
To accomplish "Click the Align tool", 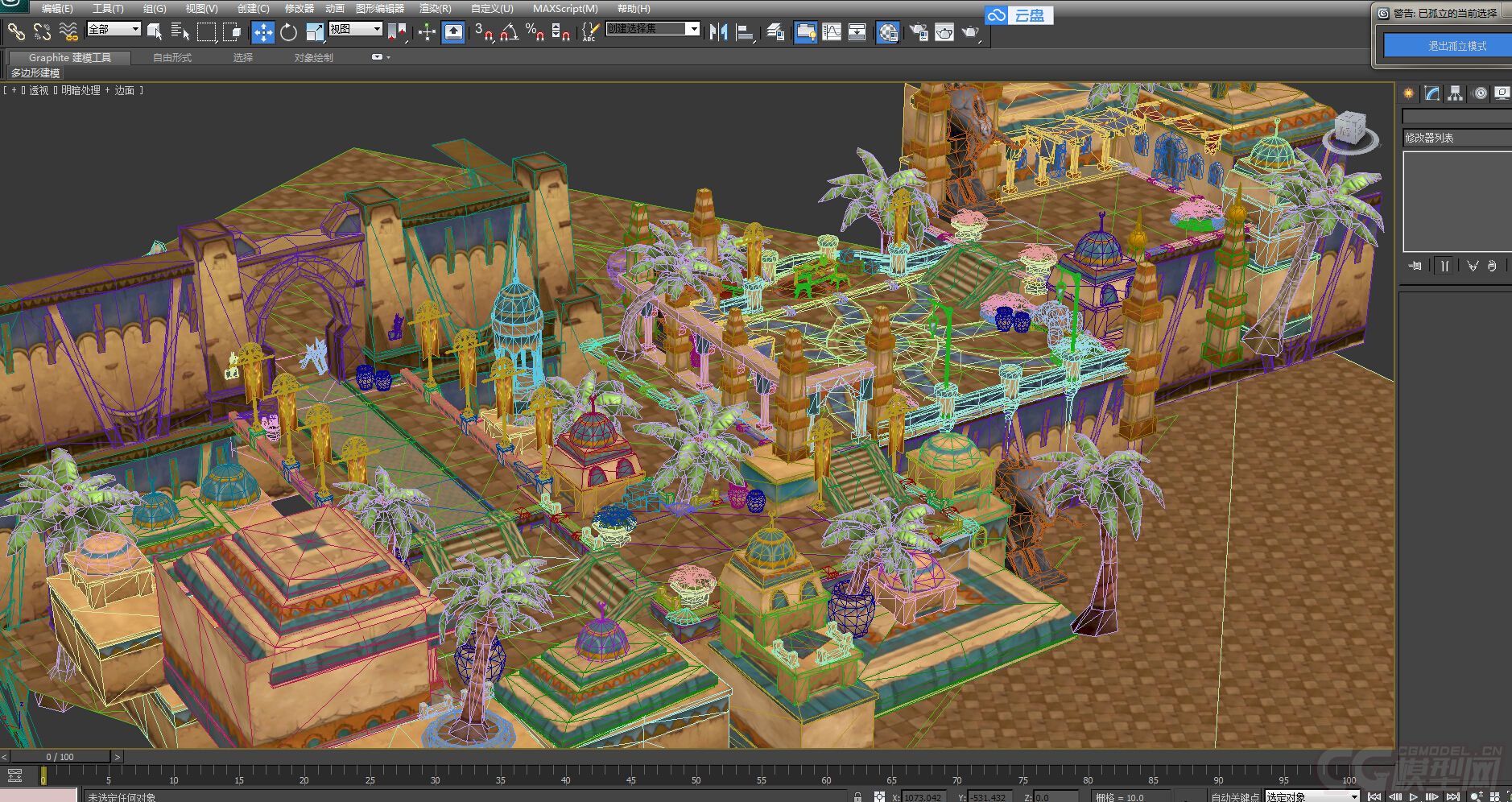I will point(746,32).
